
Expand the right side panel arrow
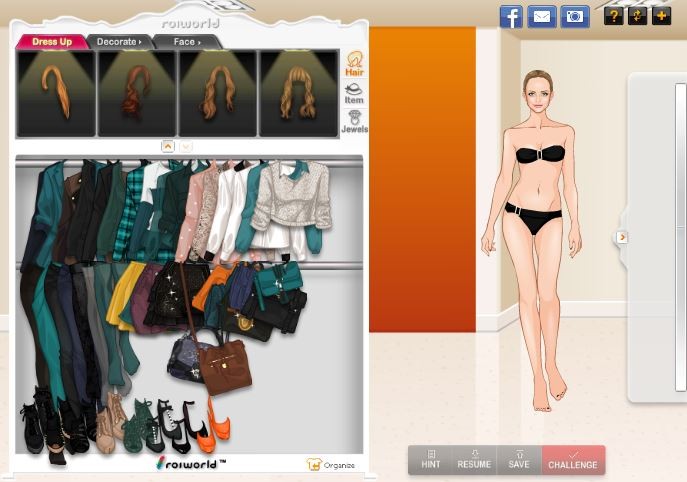pos(622,237)
